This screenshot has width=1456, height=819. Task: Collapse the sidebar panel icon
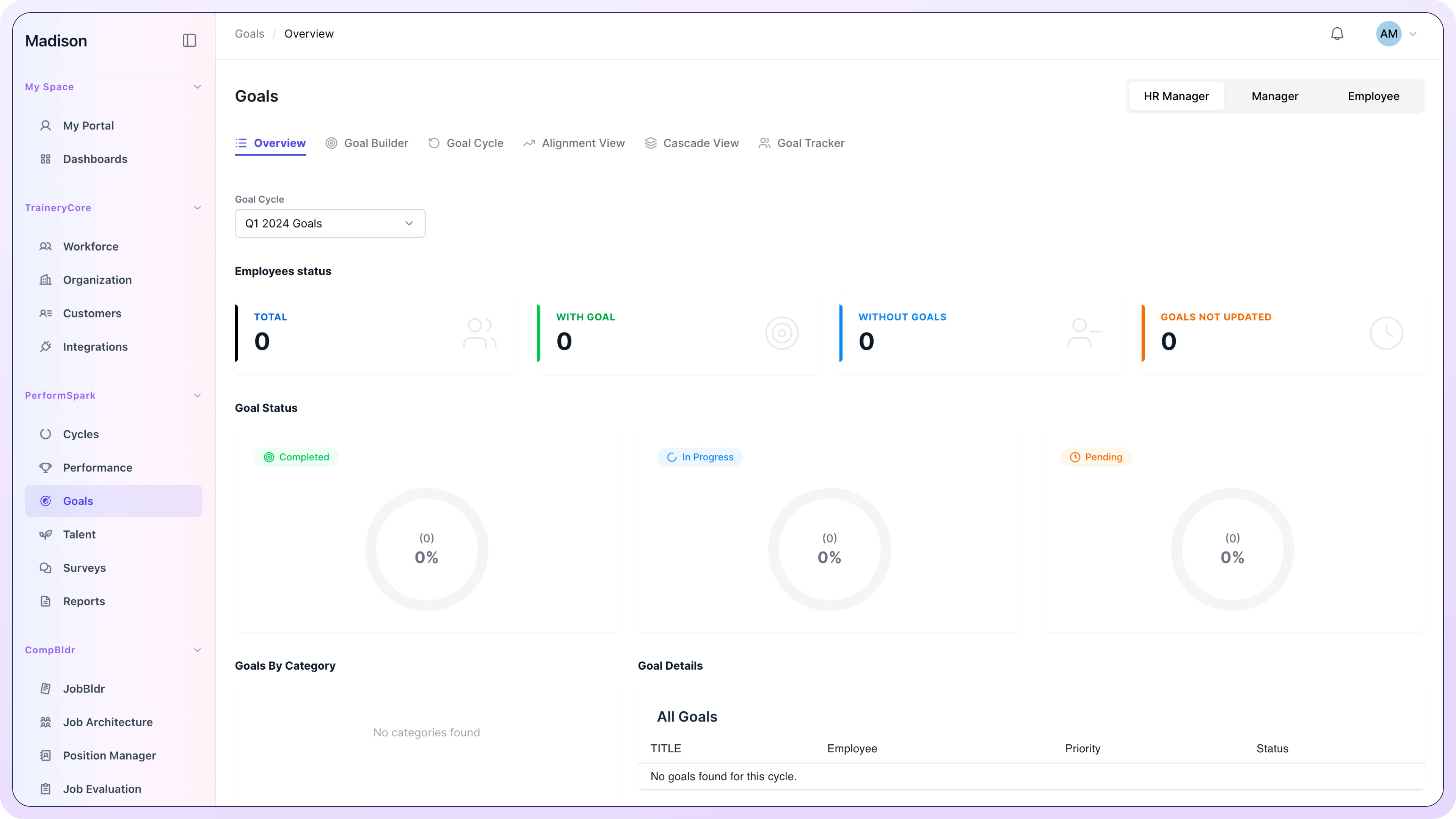click(x=189, y=41)
